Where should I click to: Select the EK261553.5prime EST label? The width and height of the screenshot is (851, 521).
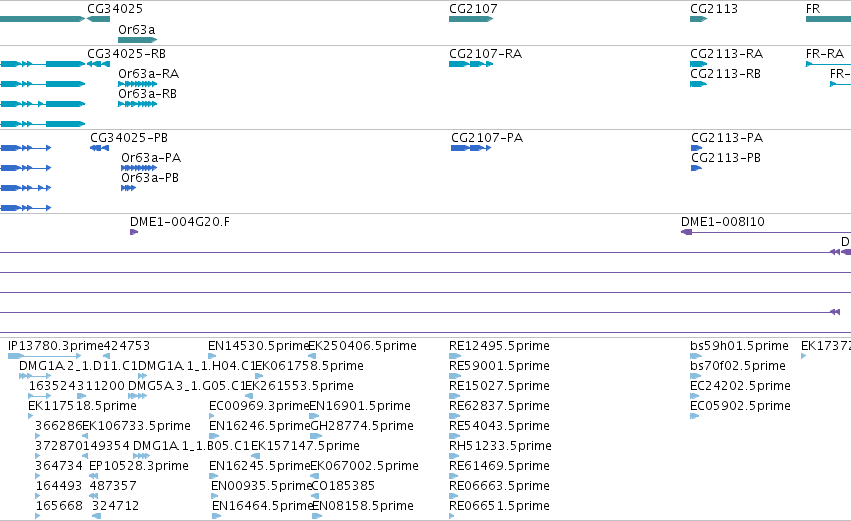[300, 386]
